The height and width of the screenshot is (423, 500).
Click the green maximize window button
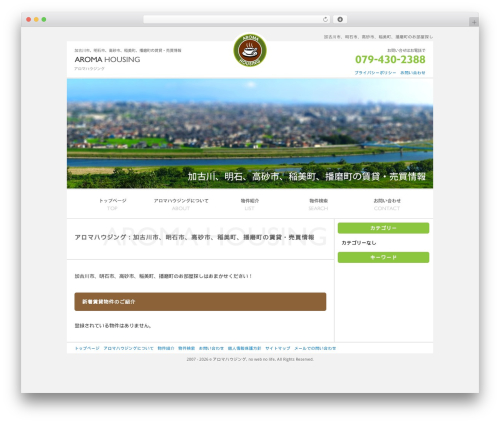tap(44, 19)
